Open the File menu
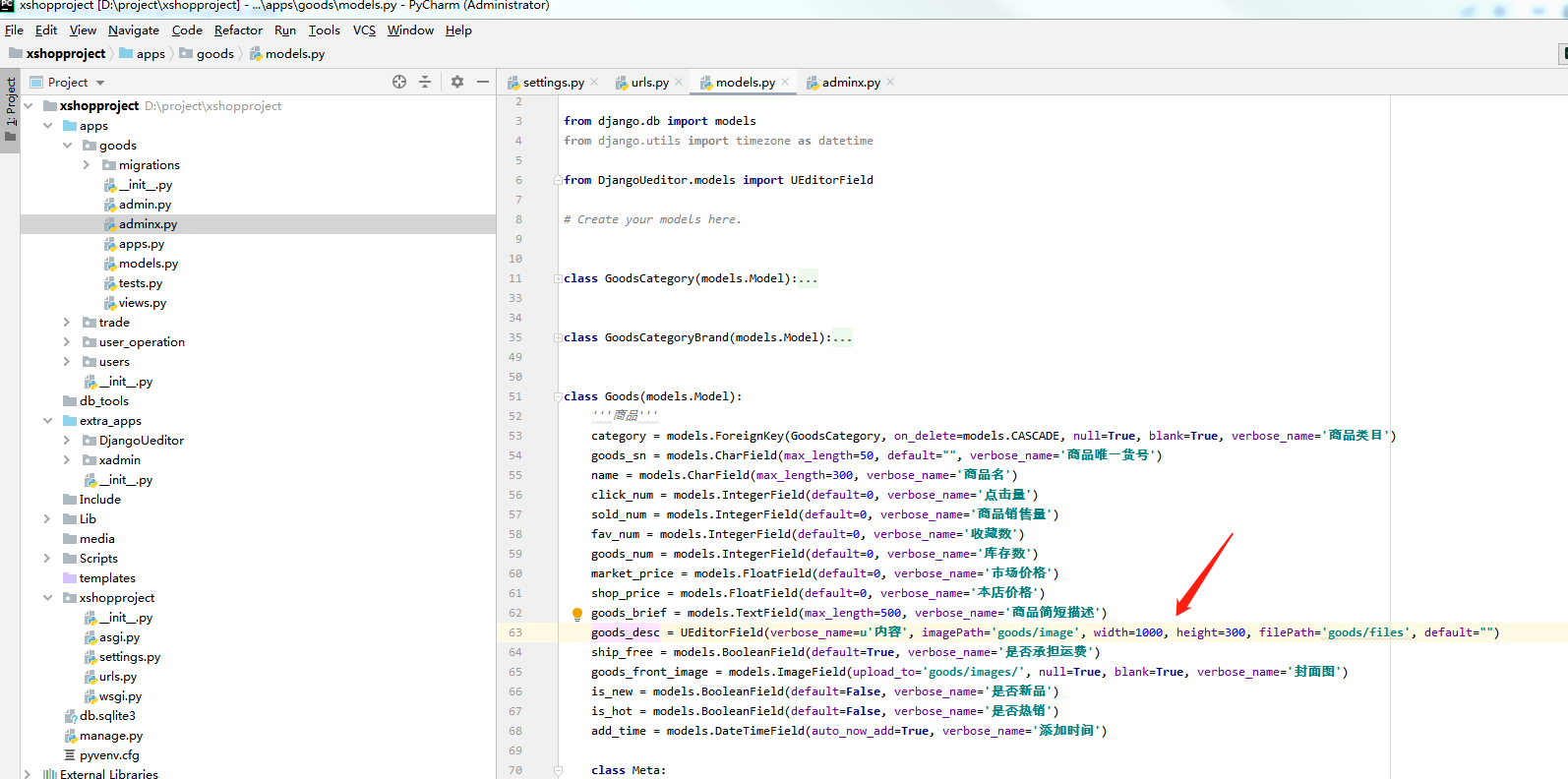This screenshot has width=1568, height=779. [14, 30]
